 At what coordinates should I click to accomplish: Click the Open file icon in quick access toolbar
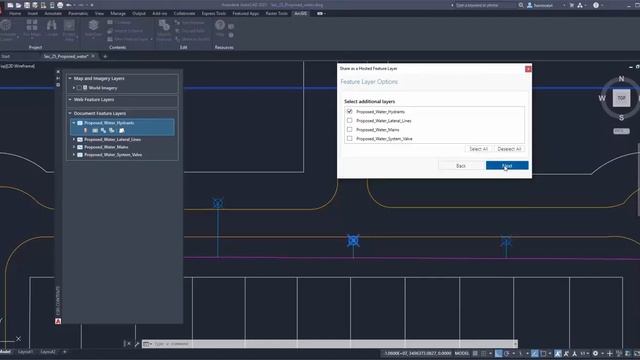tap(18, 5)
